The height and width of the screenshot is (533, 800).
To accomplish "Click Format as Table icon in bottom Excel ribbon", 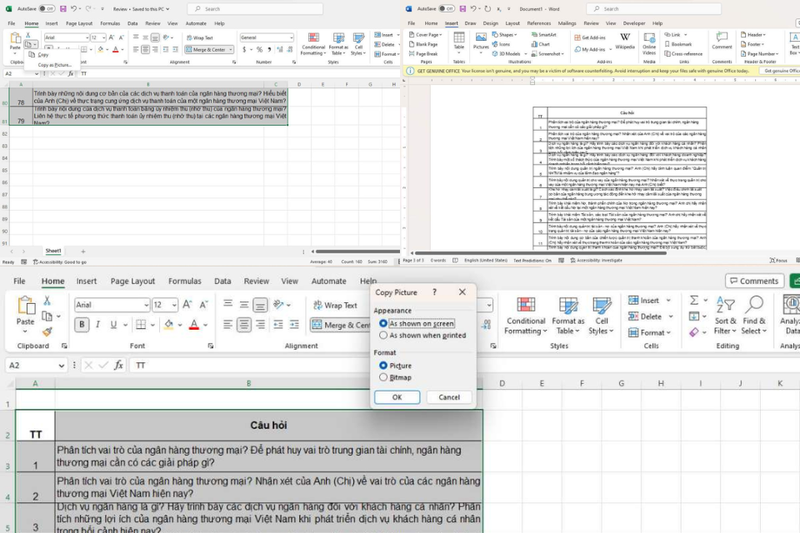I will (568, 305).
